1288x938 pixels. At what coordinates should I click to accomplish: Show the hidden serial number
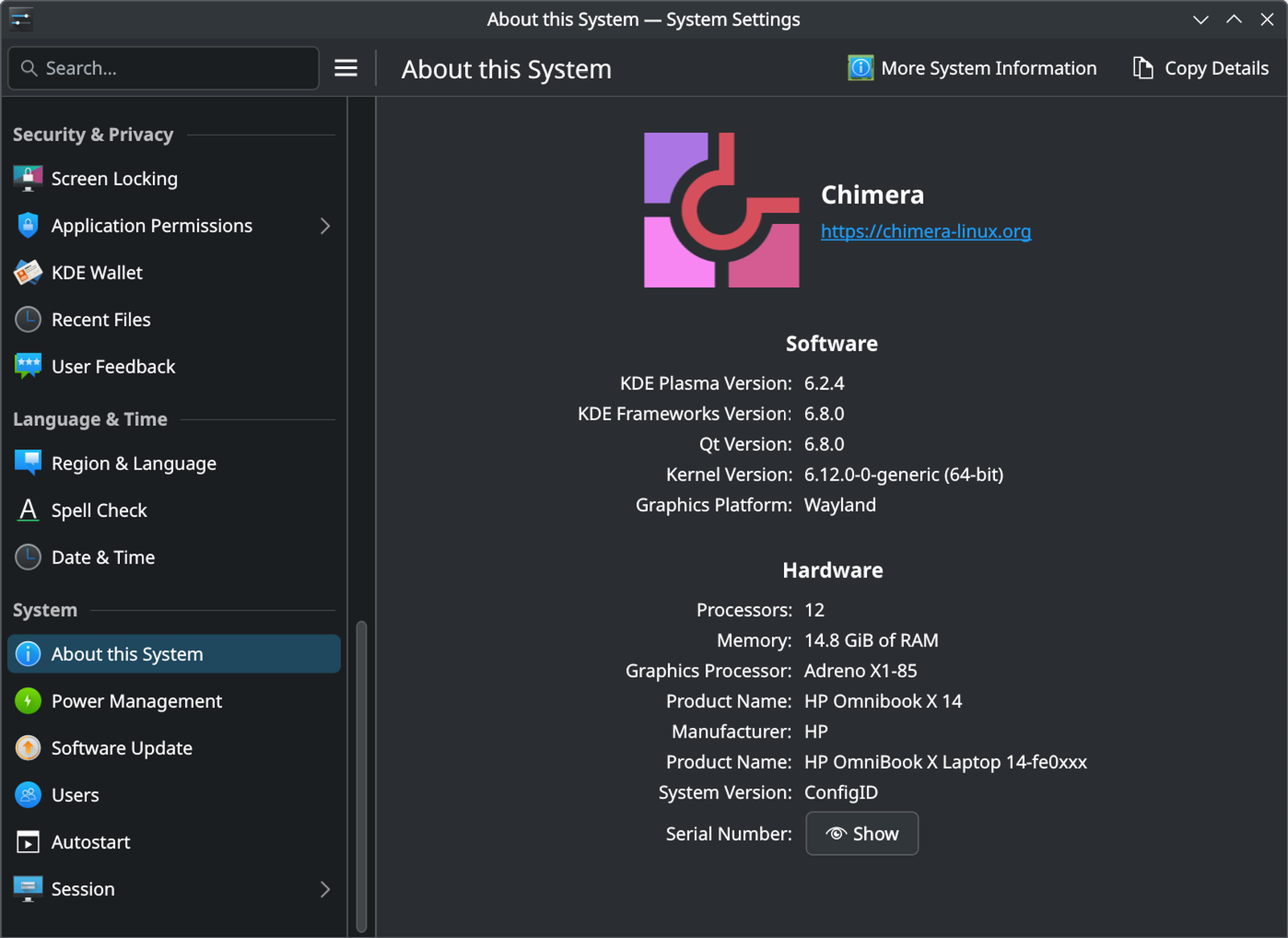[861, 834]
